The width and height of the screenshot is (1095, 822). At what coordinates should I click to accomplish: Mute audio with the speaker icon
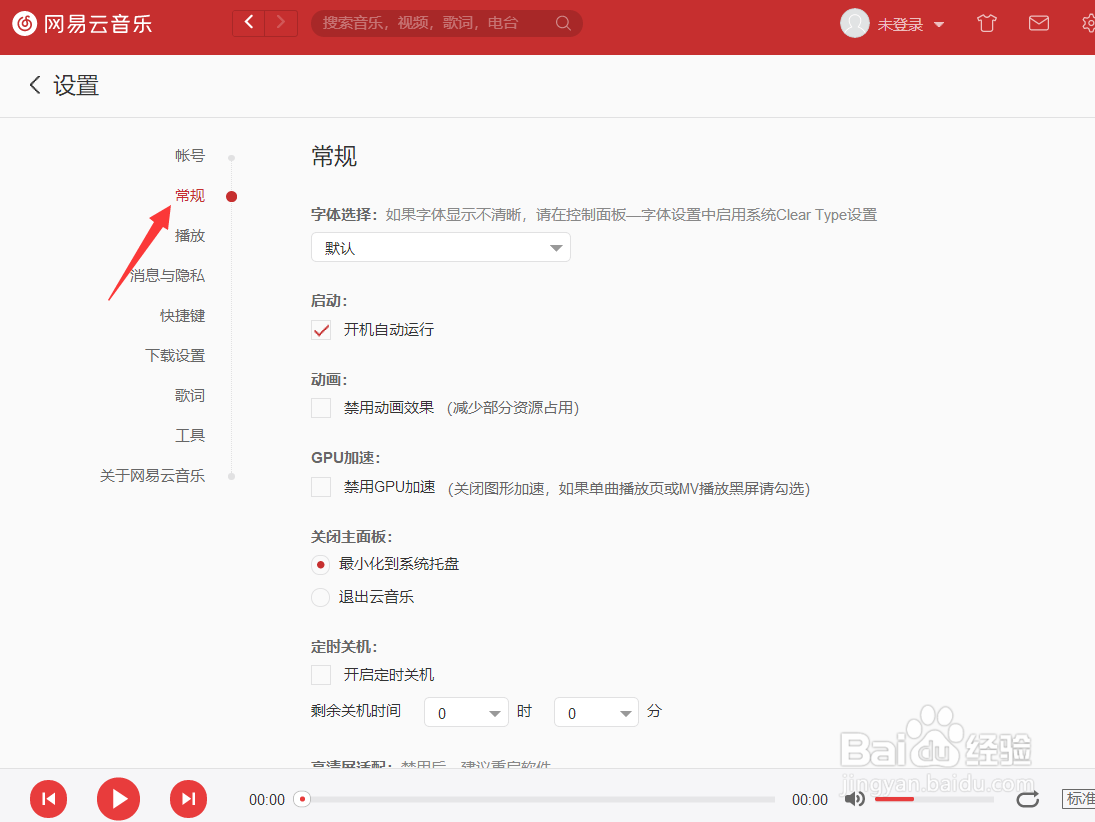[855, 799]
